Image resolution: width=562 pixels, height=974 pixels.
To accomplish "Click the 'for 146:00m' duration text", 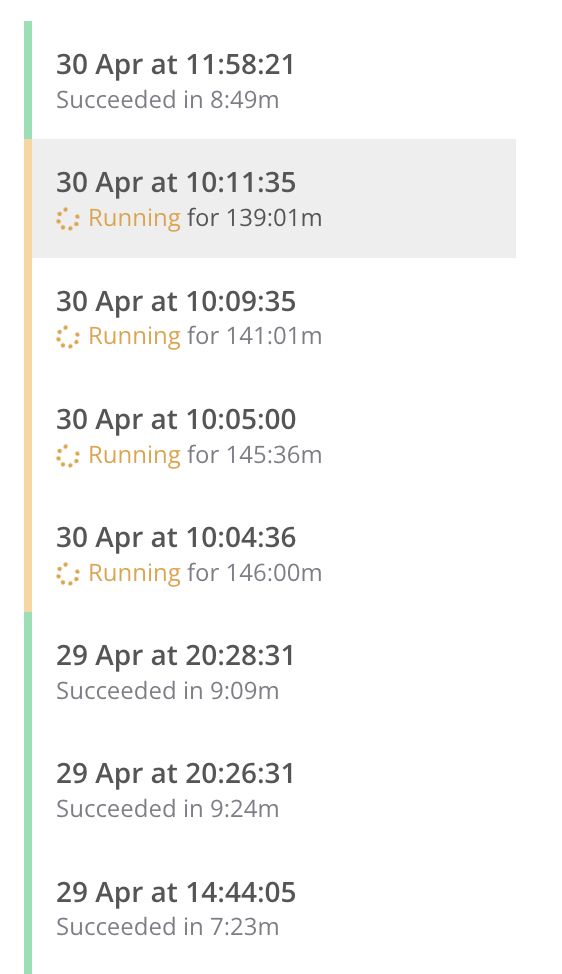I will coord(255,573).
